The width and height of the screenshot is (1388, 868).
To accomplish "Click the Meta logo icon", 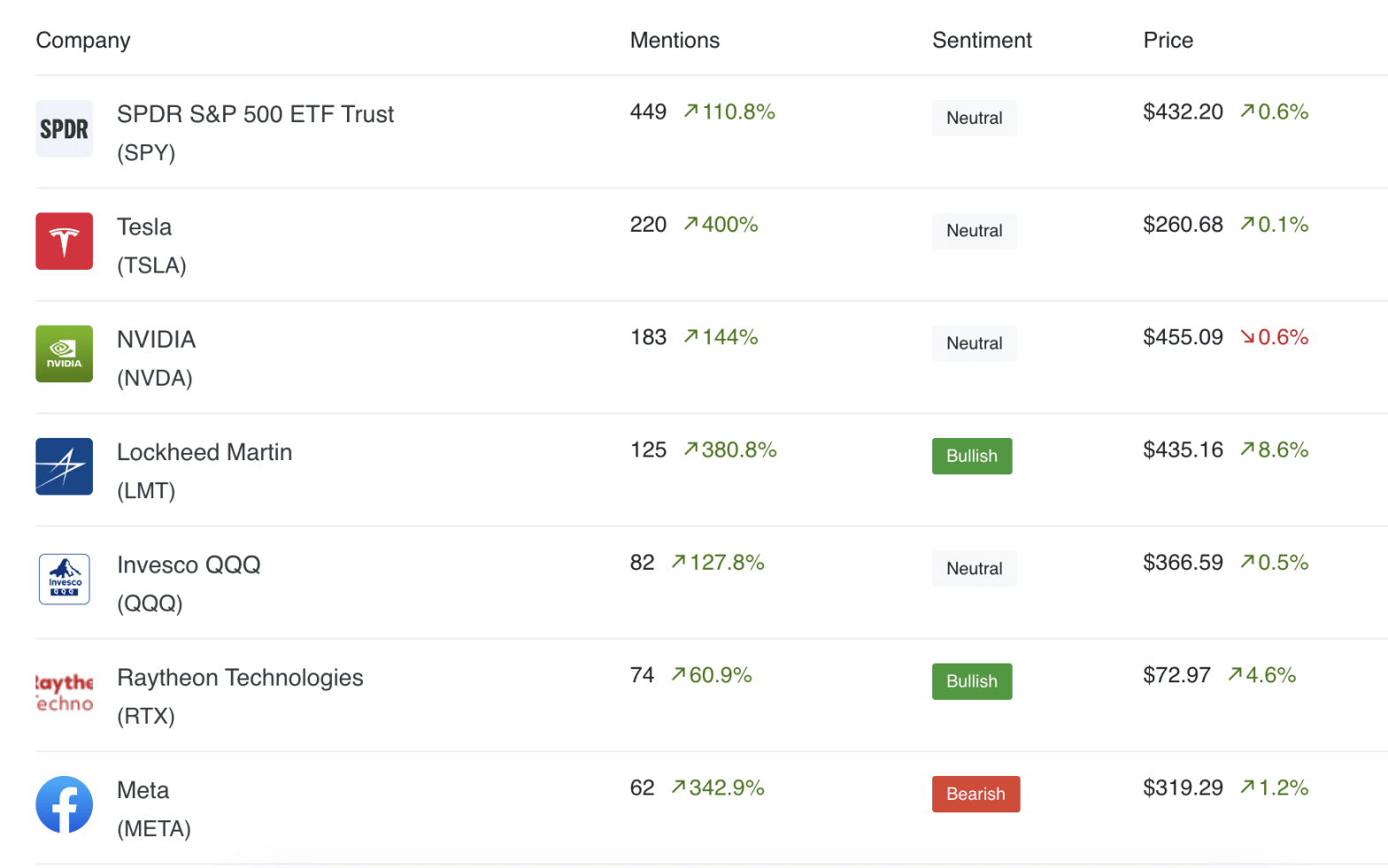I will click(x=64, y=804).
